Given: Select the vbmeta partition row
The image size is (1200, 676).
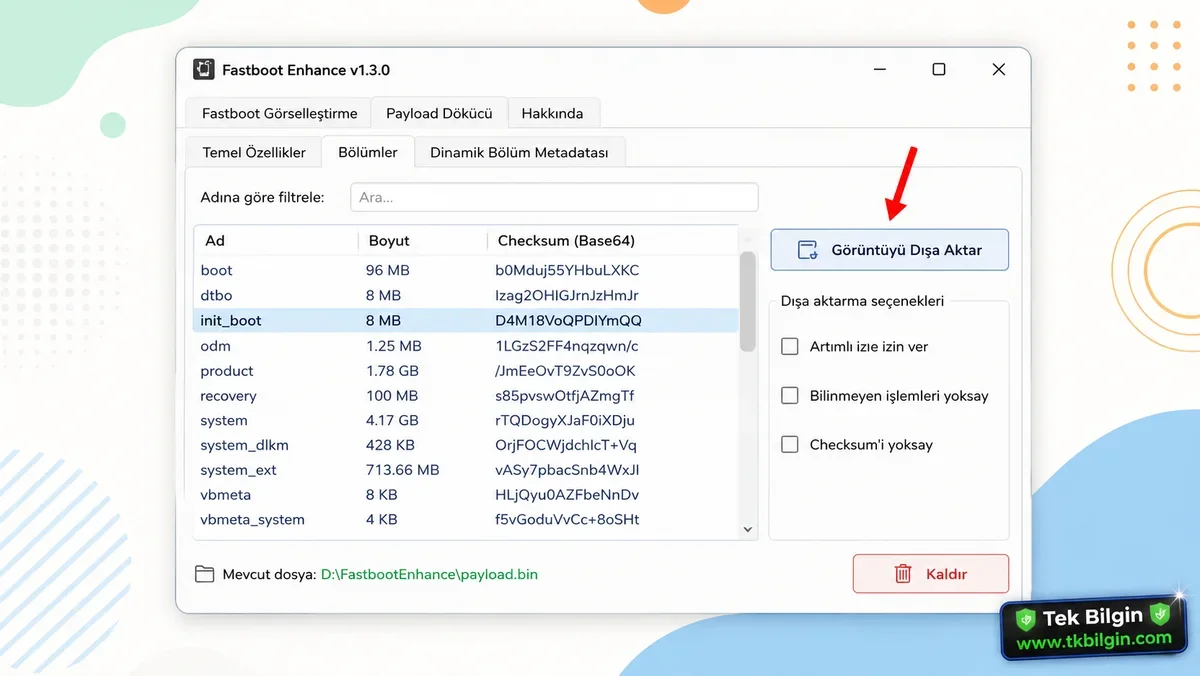Looking at the screenshot, I should click(x=466, y=495).
